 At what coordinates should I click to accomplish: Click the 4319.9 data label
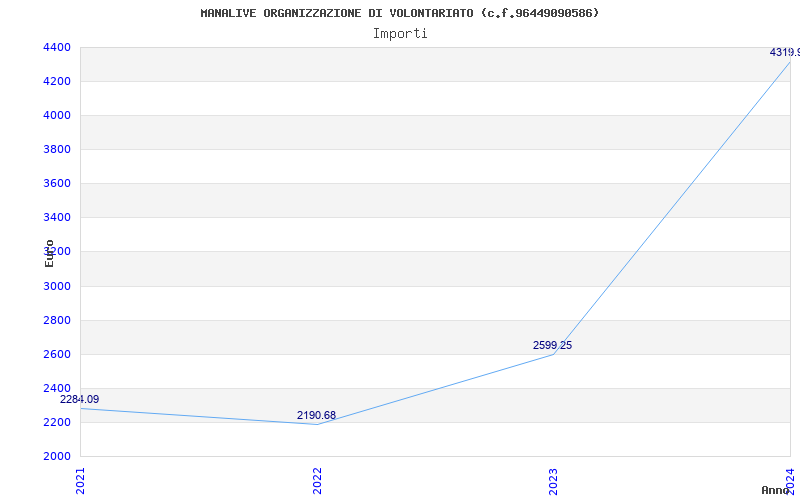(785, 52)
